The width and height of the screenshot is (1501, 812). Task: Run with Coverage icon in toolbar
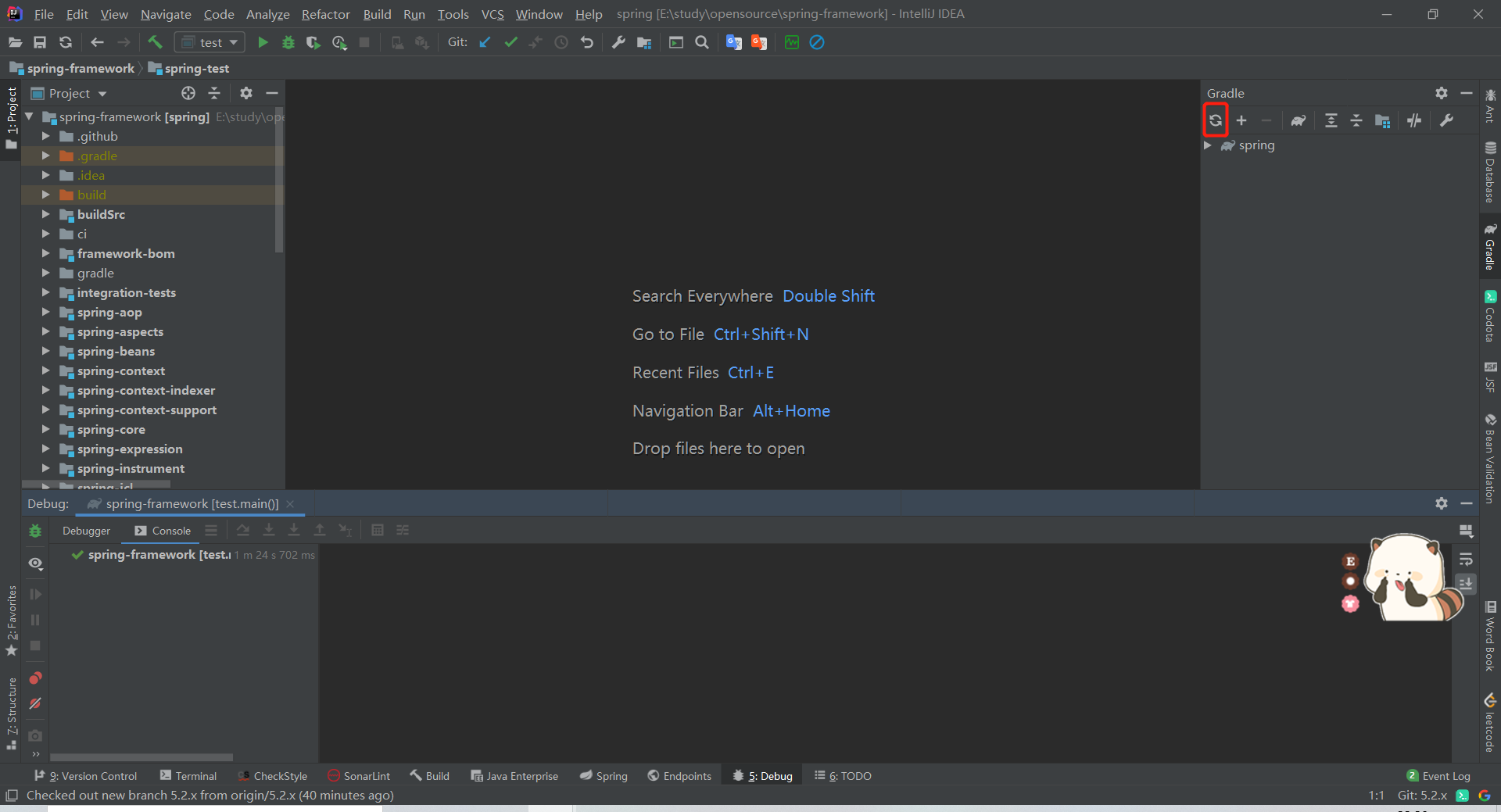pyautogui.click(x=313, y=42)
